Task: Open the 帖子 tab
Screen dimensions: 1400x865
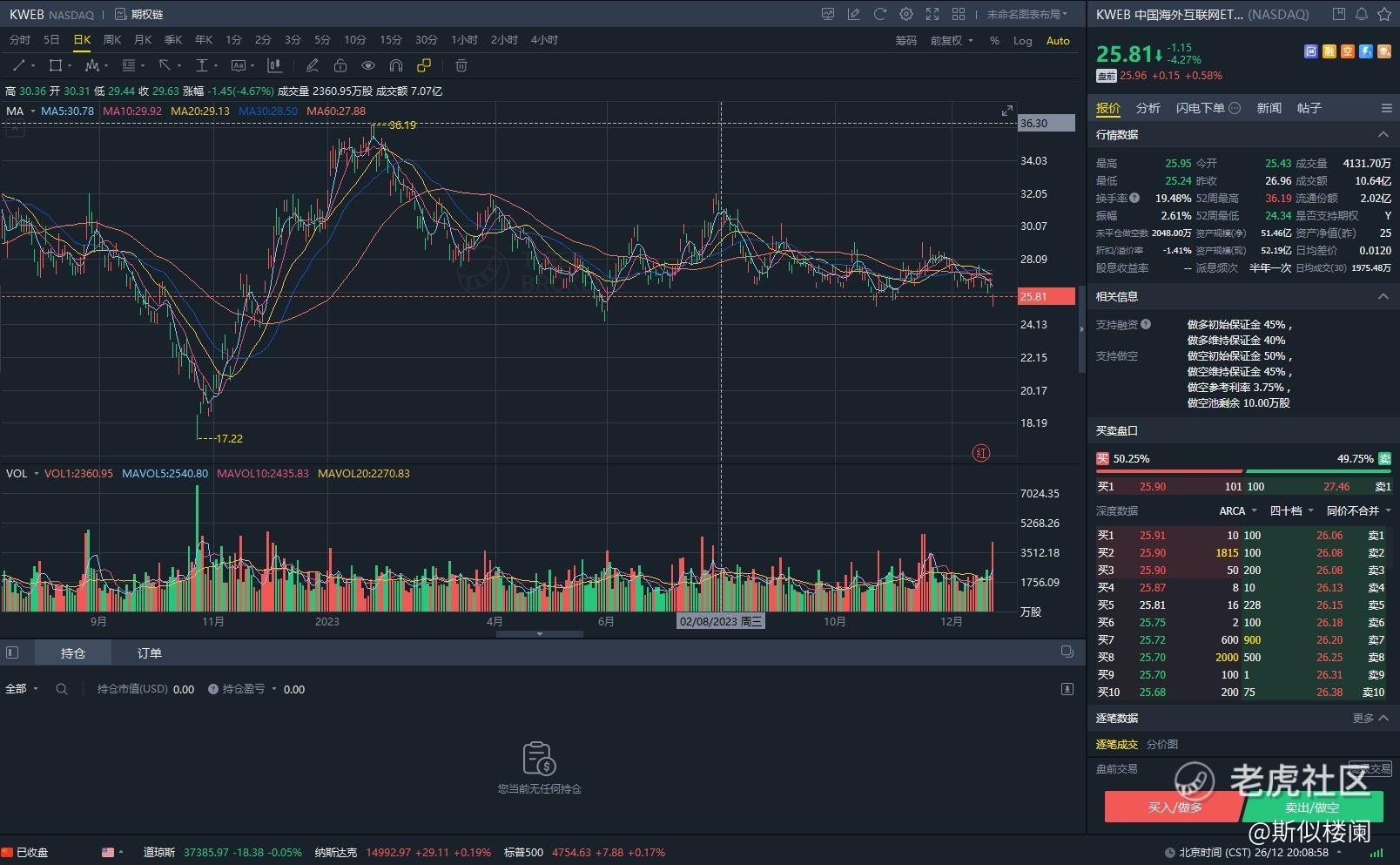Action: pos(1309,108)
